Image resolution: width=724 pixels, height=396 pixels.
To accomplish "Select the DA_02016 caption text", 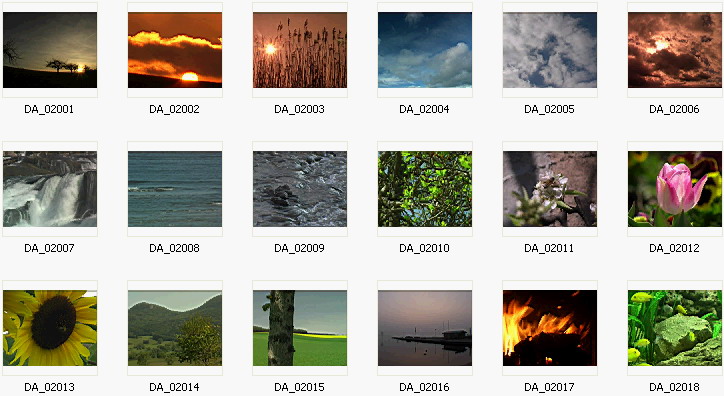I will click(424, 387).
